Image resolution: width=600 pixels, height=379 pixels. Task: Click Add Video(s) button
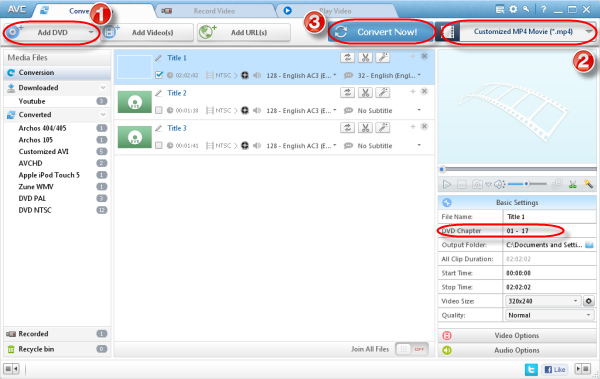[x=148, y=33]
